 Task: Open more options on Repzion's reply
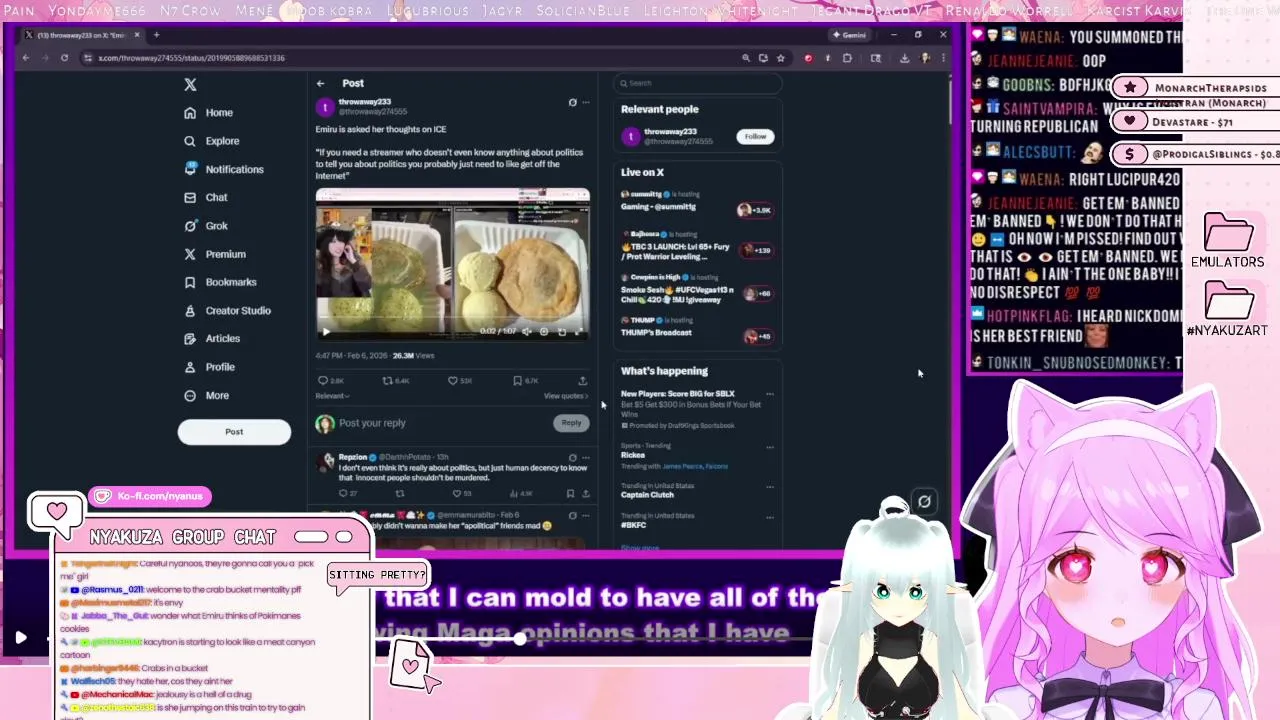coord(586,458)
